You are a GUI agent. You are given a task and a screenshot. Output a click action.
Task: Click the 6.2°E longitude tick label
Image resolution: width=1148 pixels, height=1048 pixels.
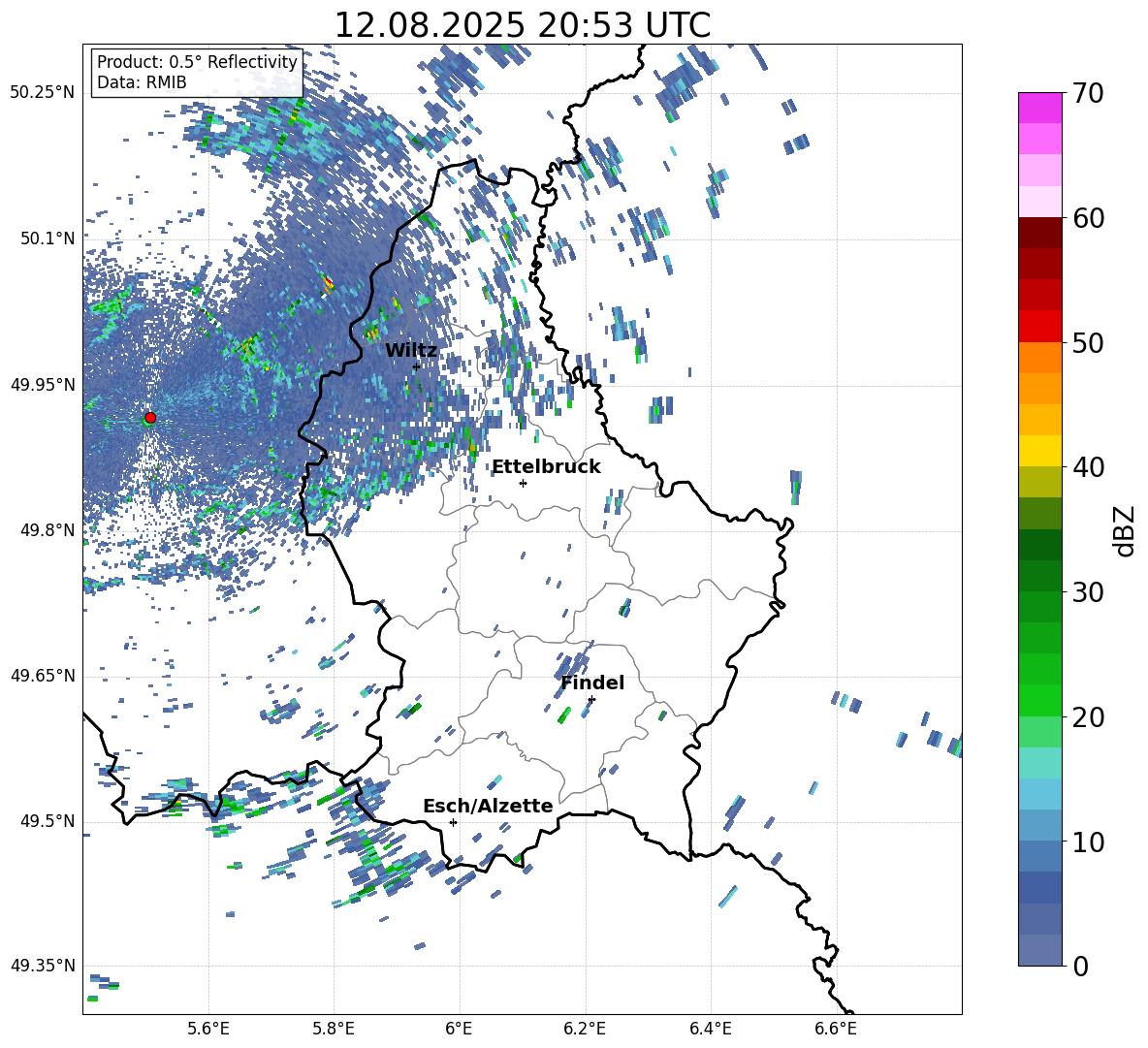tap(585, 1029)
